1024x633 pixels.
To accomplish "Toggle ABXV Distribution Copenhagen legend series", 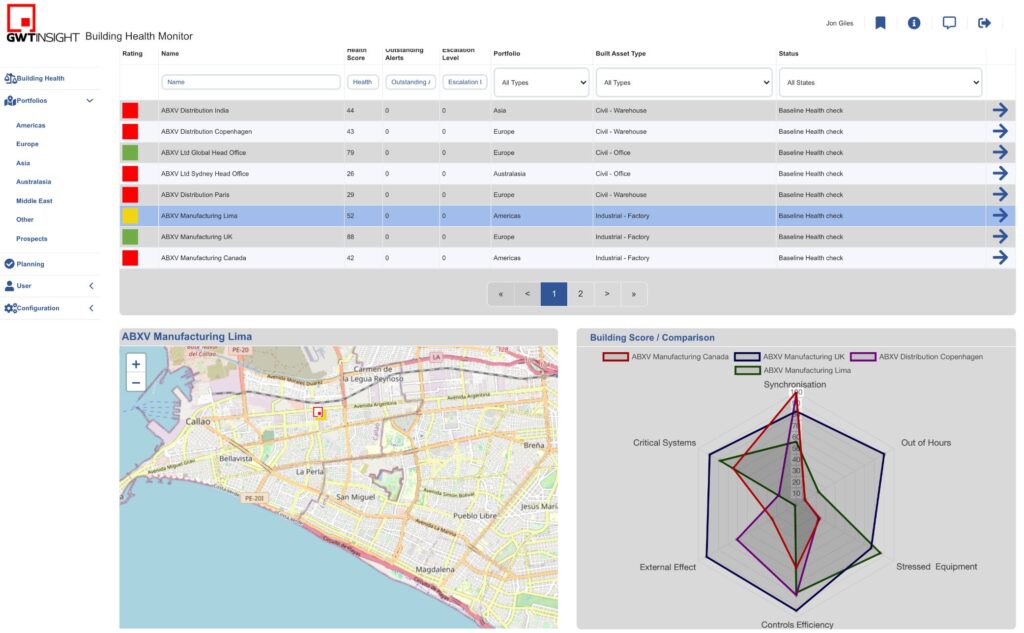I will [x=916, y=357].
